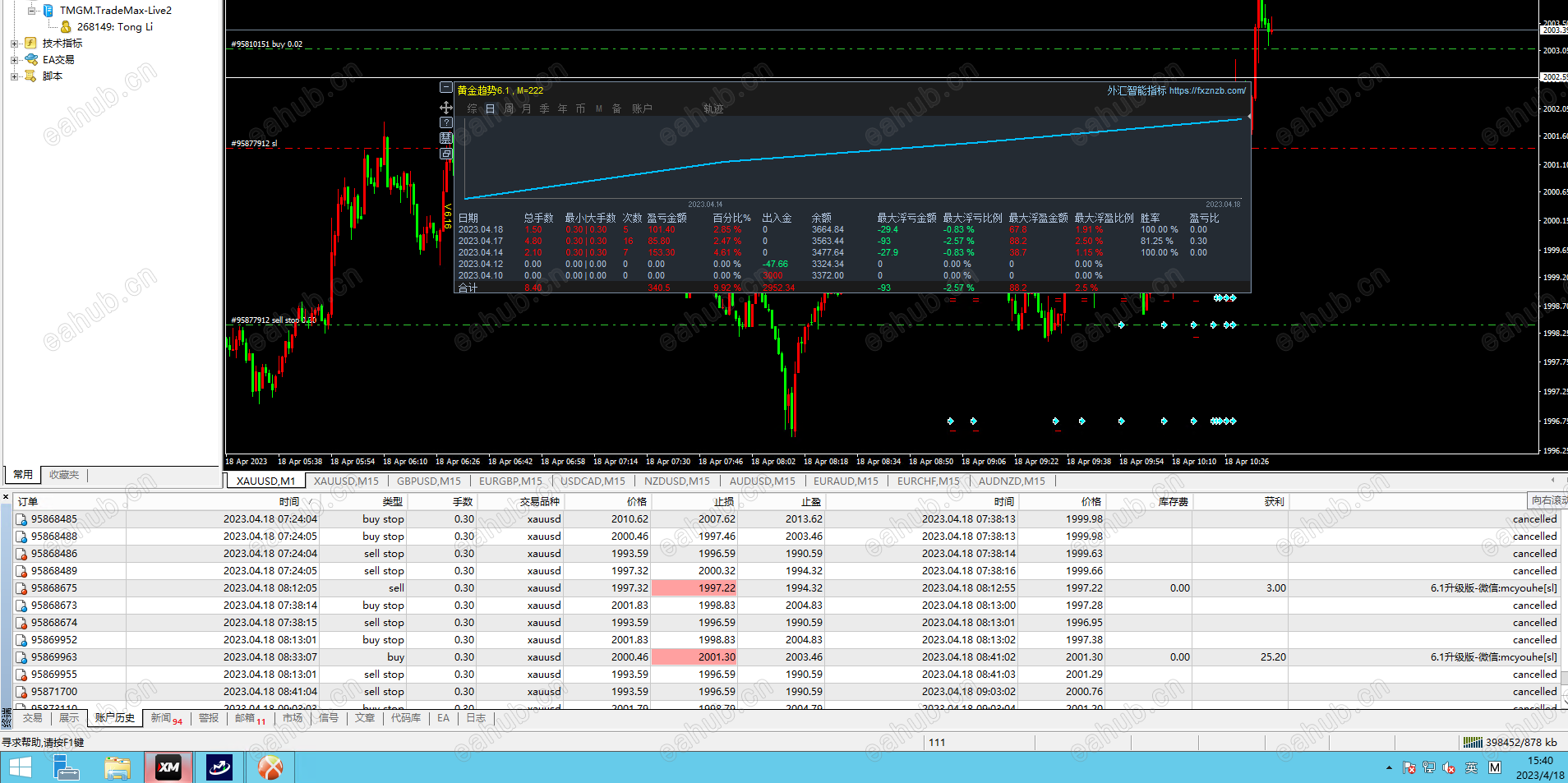Image resolution: width=1568 pixels, height=783 pixels.
Task: Expand the 脚本 tree node
Action: pos(14,76)
